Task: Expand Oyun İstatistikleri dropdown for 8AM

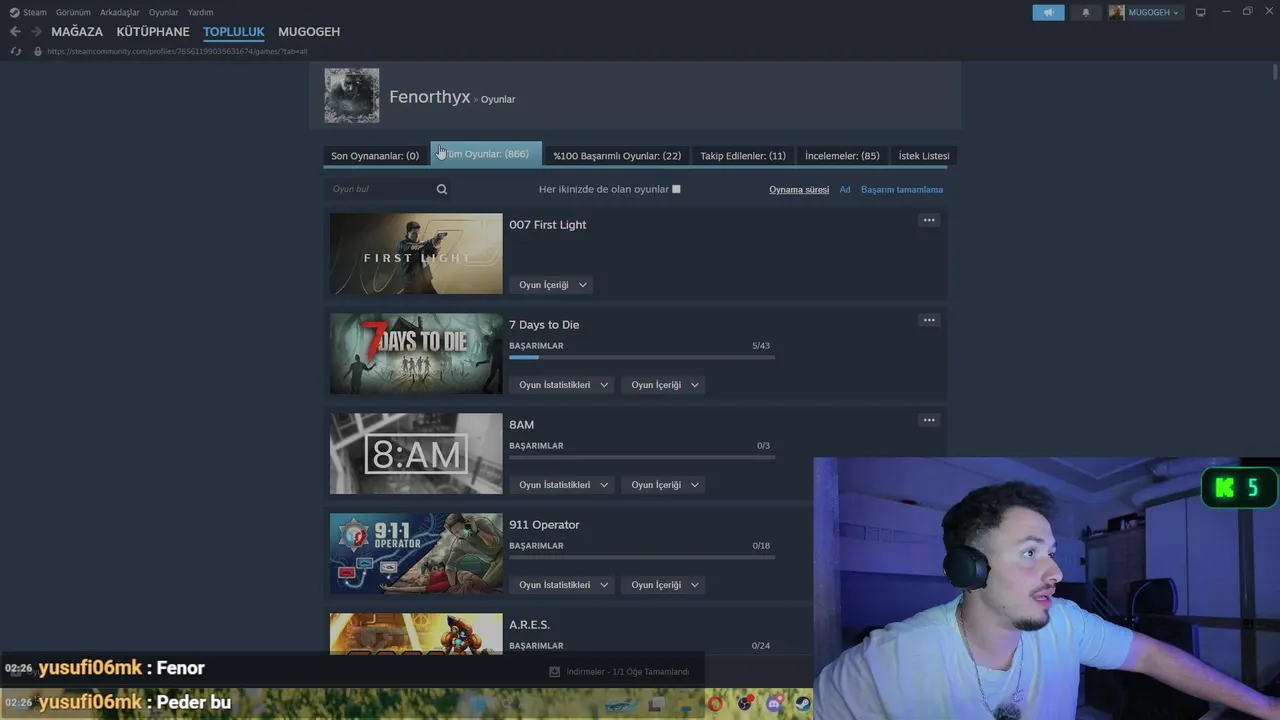Action: 563,485
